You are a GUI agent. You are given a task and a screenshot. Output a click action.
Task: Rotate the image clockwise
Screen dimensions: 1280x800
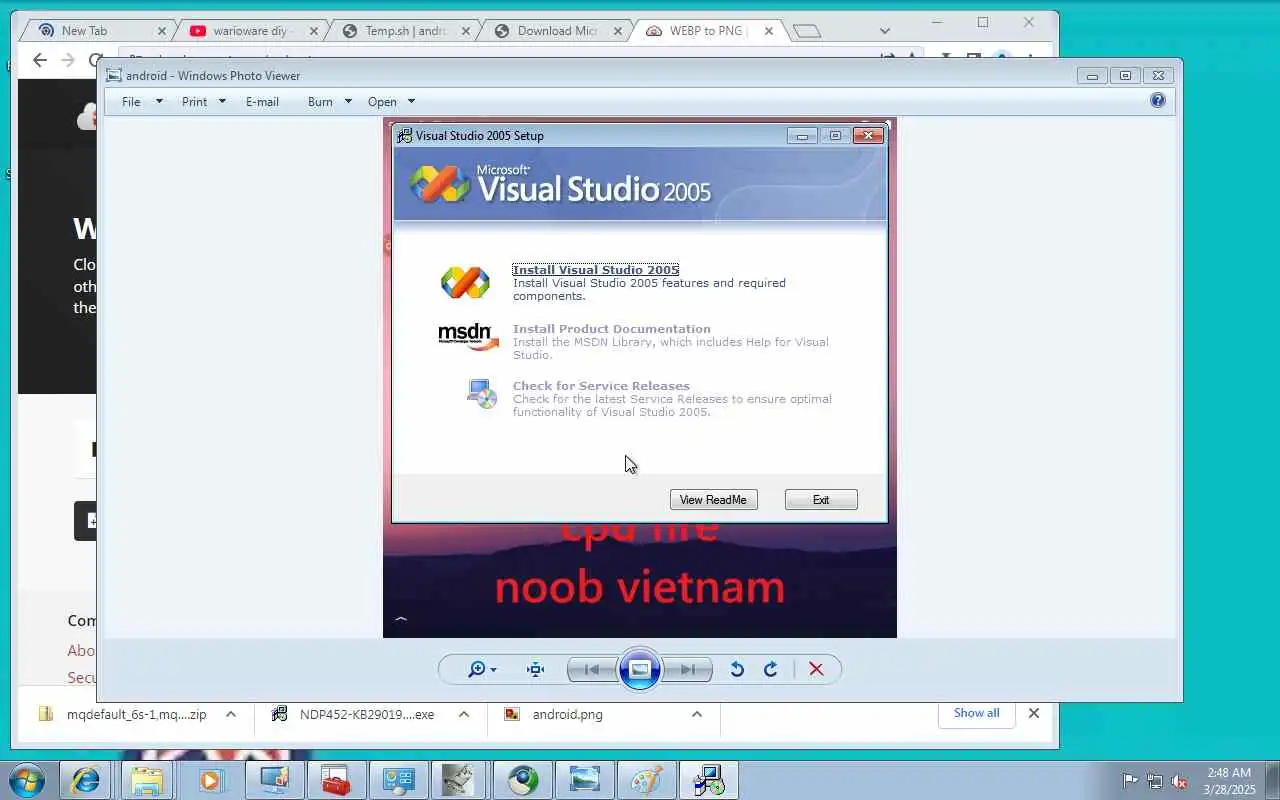pyautogui.click(x=771, y=669)
